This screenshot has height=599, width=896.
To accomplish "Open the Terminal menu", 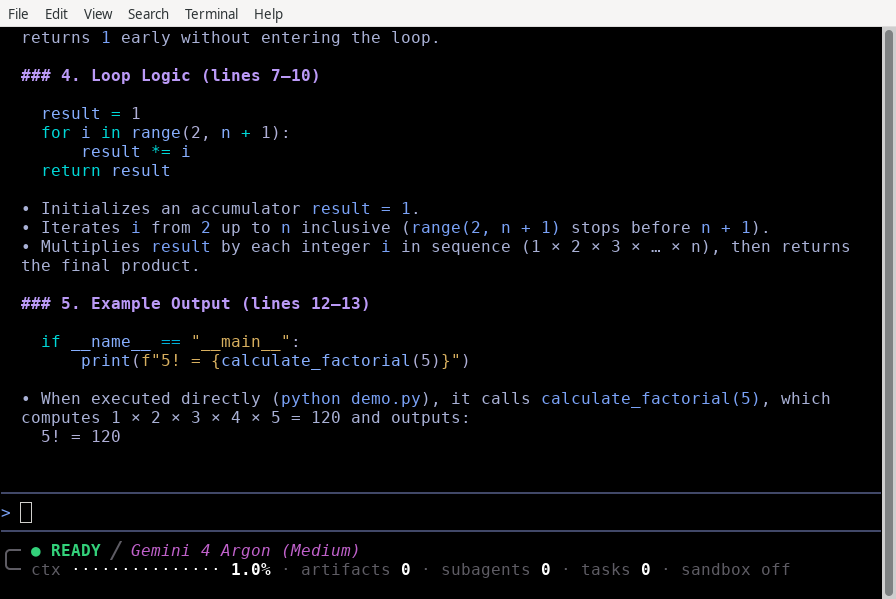I will pyautogui.click(x=211, y=14).
